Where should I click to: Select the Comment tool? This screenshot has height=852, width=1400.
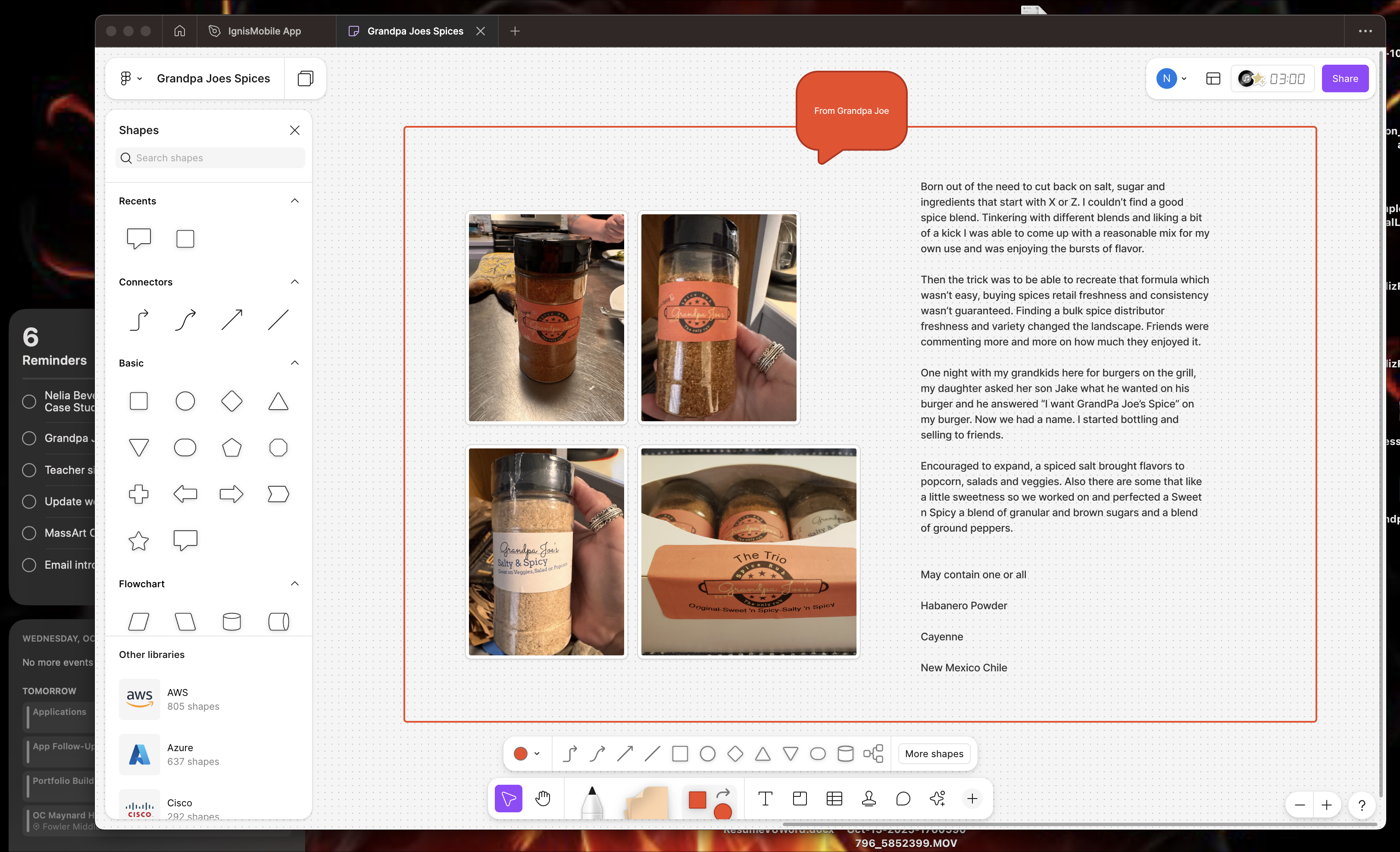tap(903, 799)
